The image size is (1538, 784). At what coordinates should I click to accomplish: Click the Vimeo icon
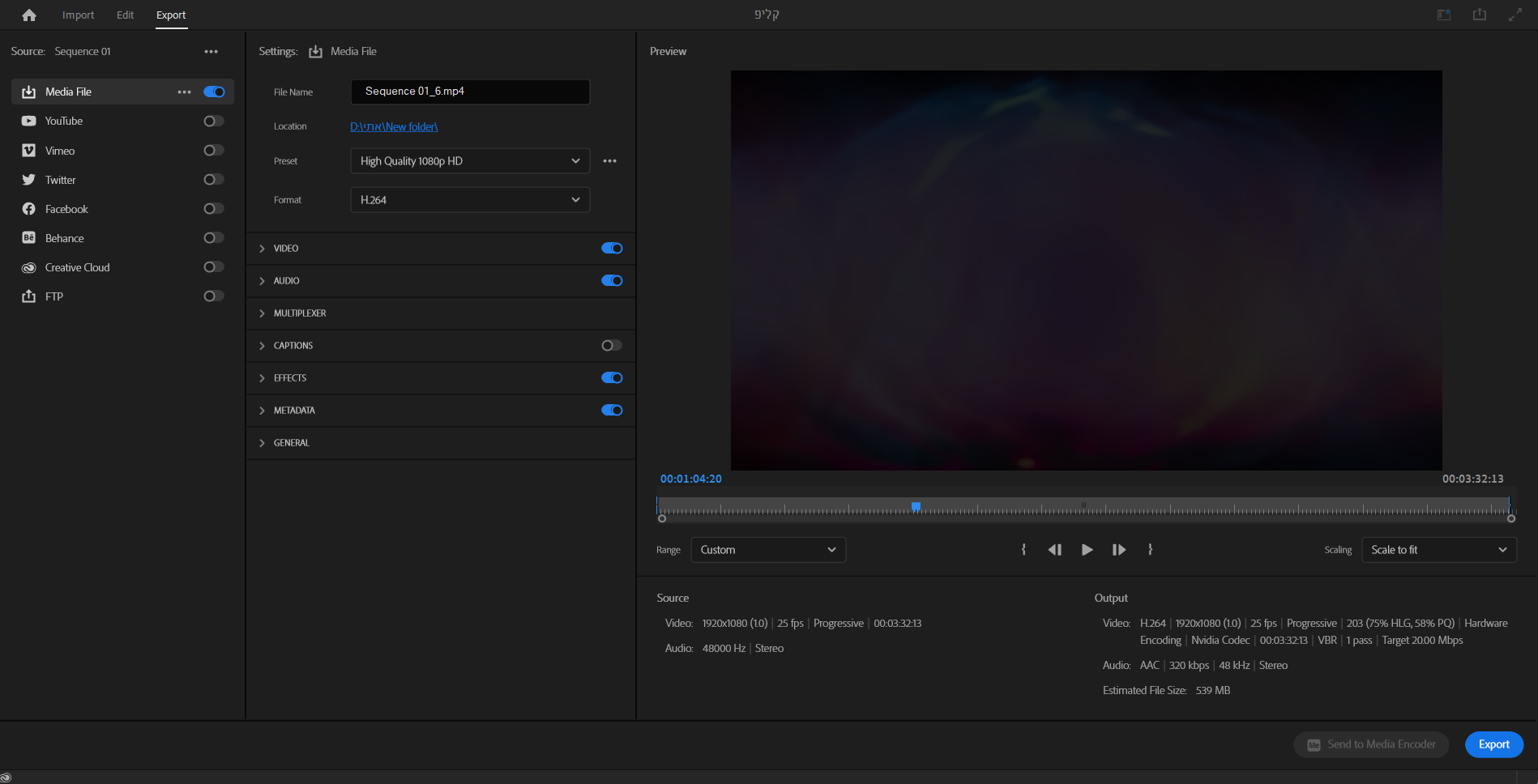tap(28, 150)
